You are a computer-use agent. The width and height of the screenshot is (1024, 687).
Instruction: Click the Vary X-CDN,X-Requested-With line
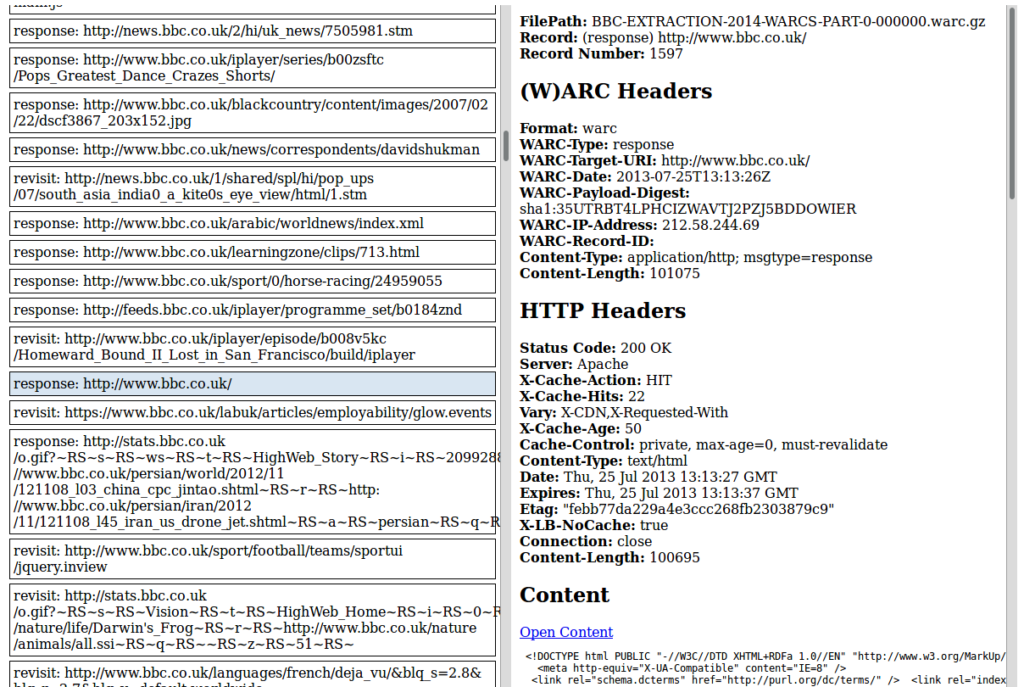(624, 413)
